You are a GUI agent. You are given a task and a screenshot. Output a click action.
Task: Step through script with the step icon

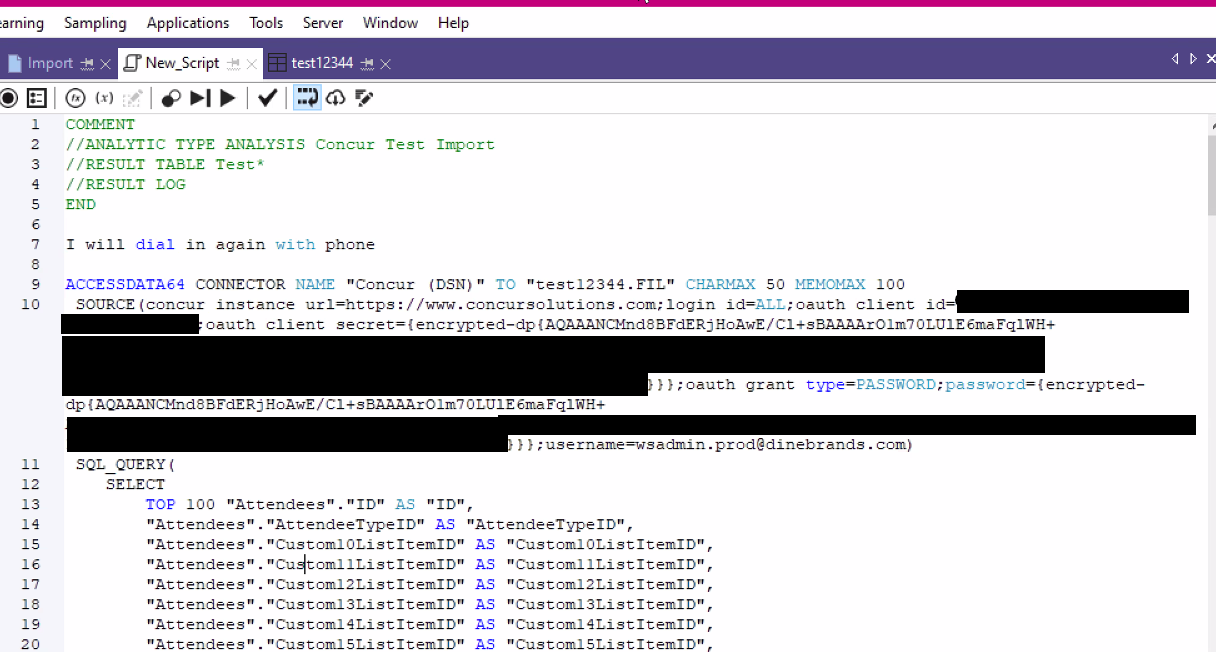point(200,98)
